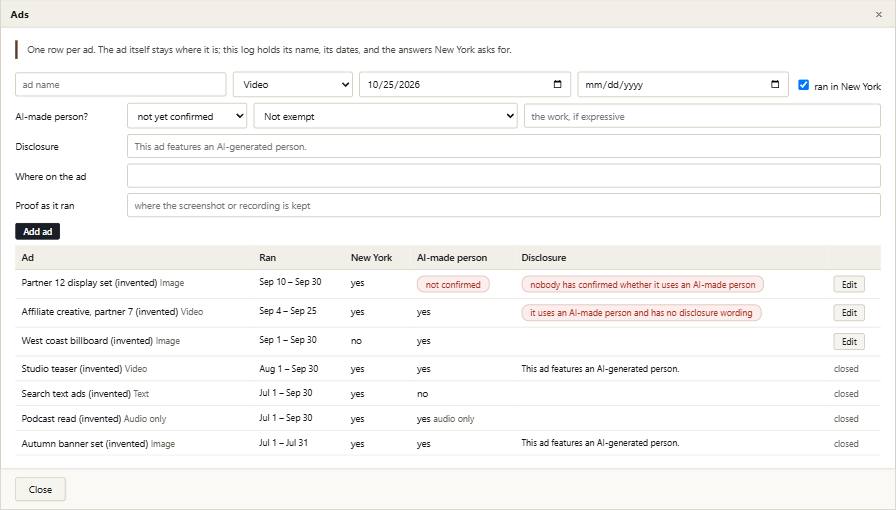The height and width of the screenshot is (510, 896).
Task: Click the 'no disclosure wording' warning pill
Action: click(641, 313)
